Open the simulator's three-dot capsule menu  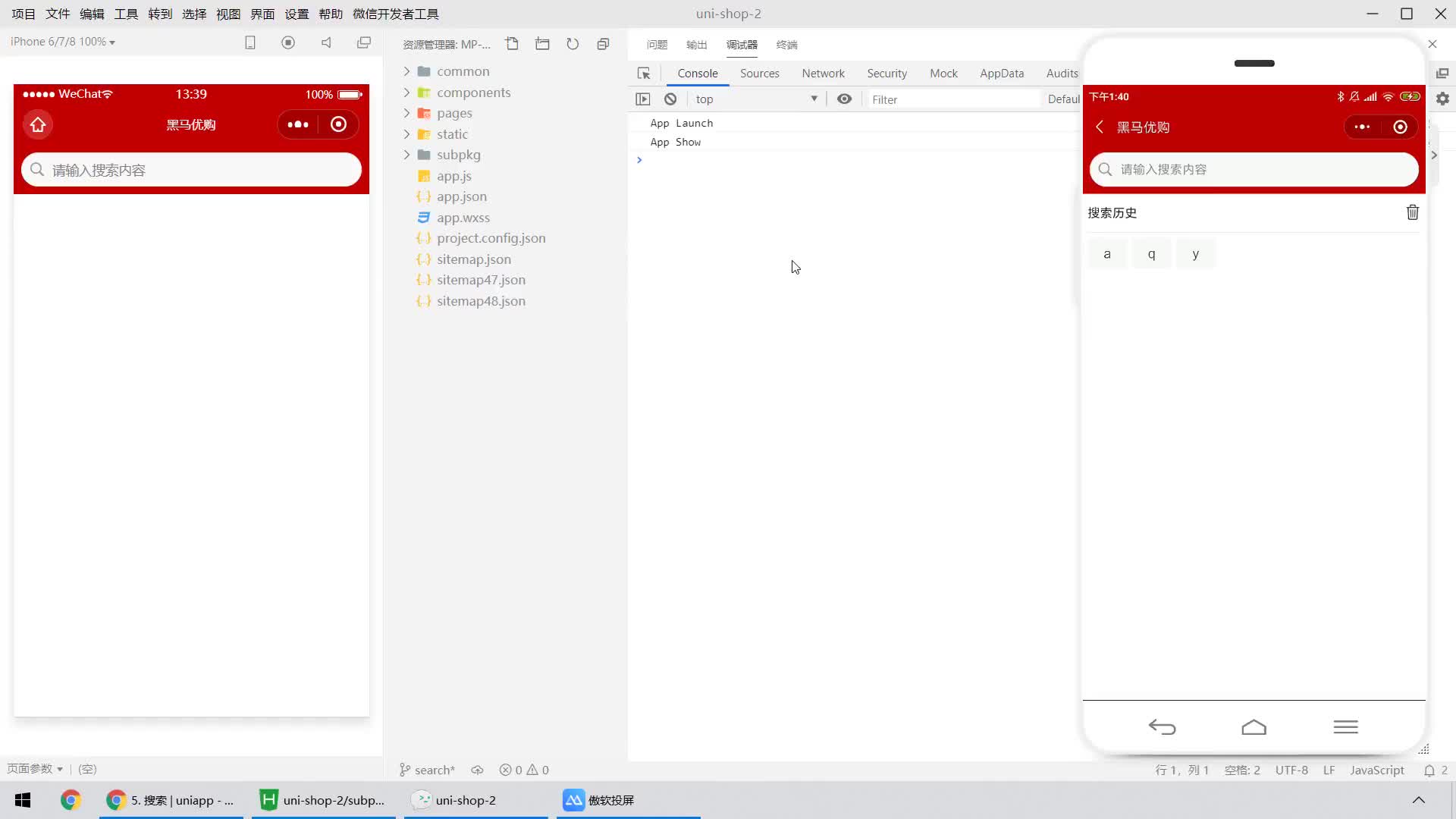point(298,124)
